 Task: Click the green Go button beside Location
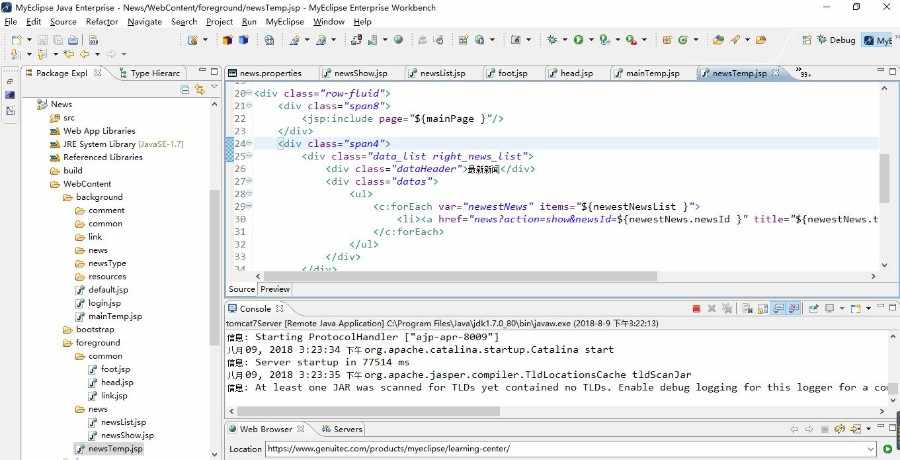888,449
